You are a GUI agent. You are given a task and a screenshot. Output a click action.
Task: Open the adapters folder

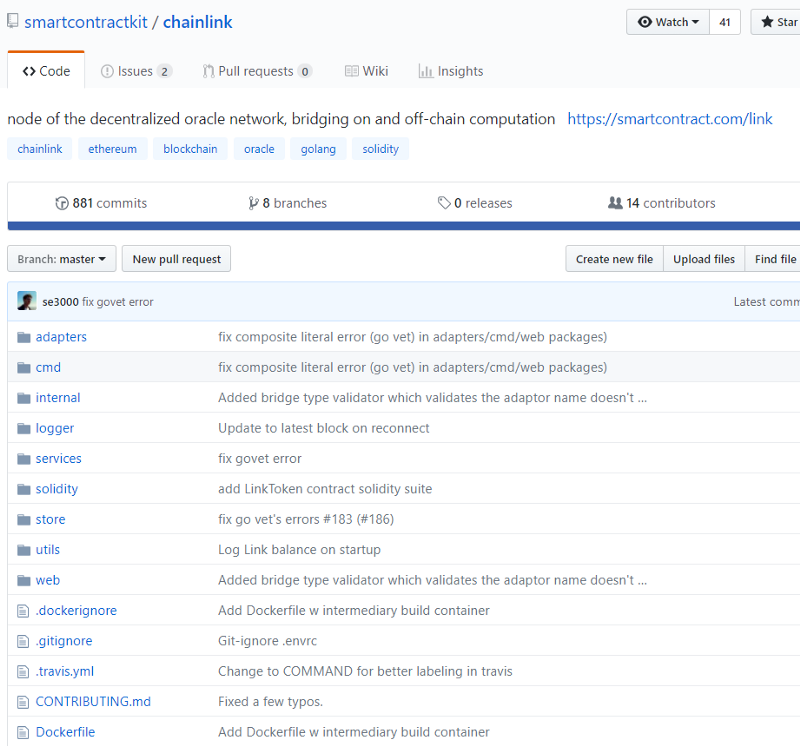pos(61,337)
